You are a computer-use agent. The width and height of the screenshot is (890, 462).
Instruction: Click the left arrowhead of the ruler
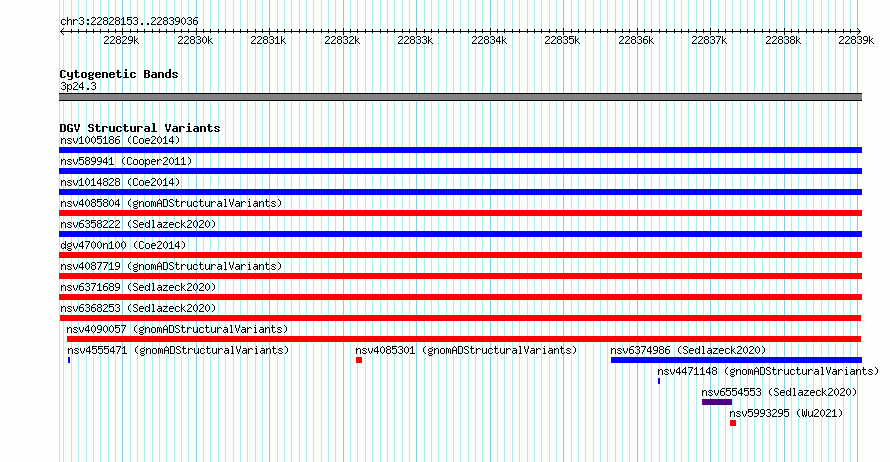(x=62, y=31)
